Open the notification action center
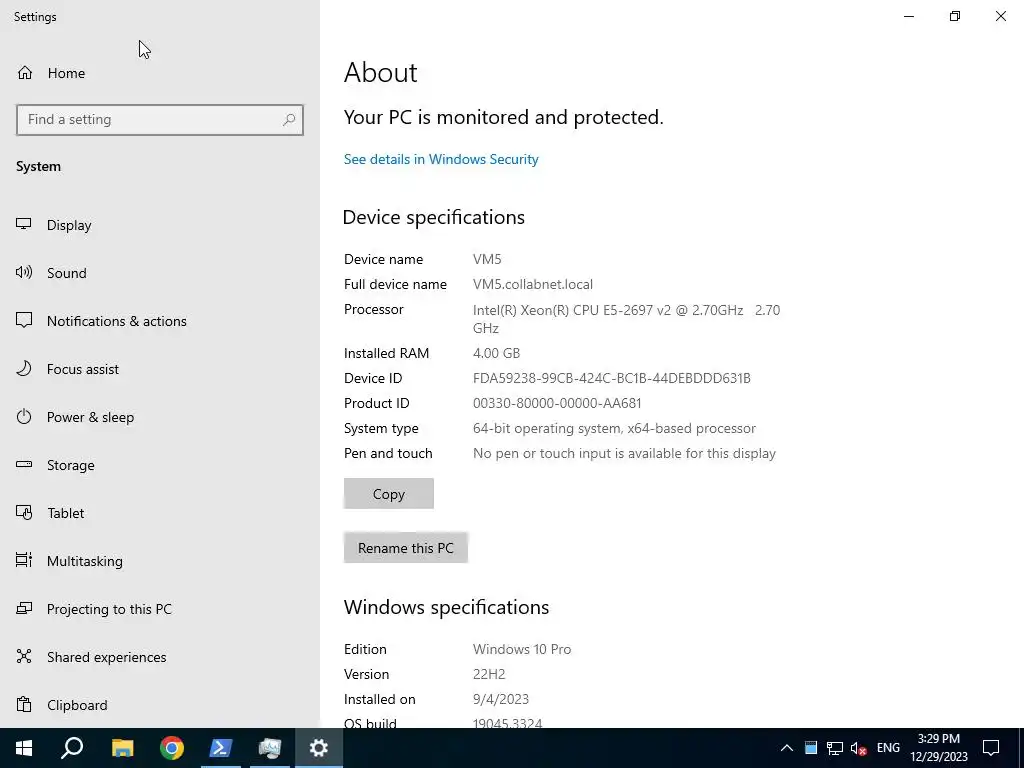 991,748
